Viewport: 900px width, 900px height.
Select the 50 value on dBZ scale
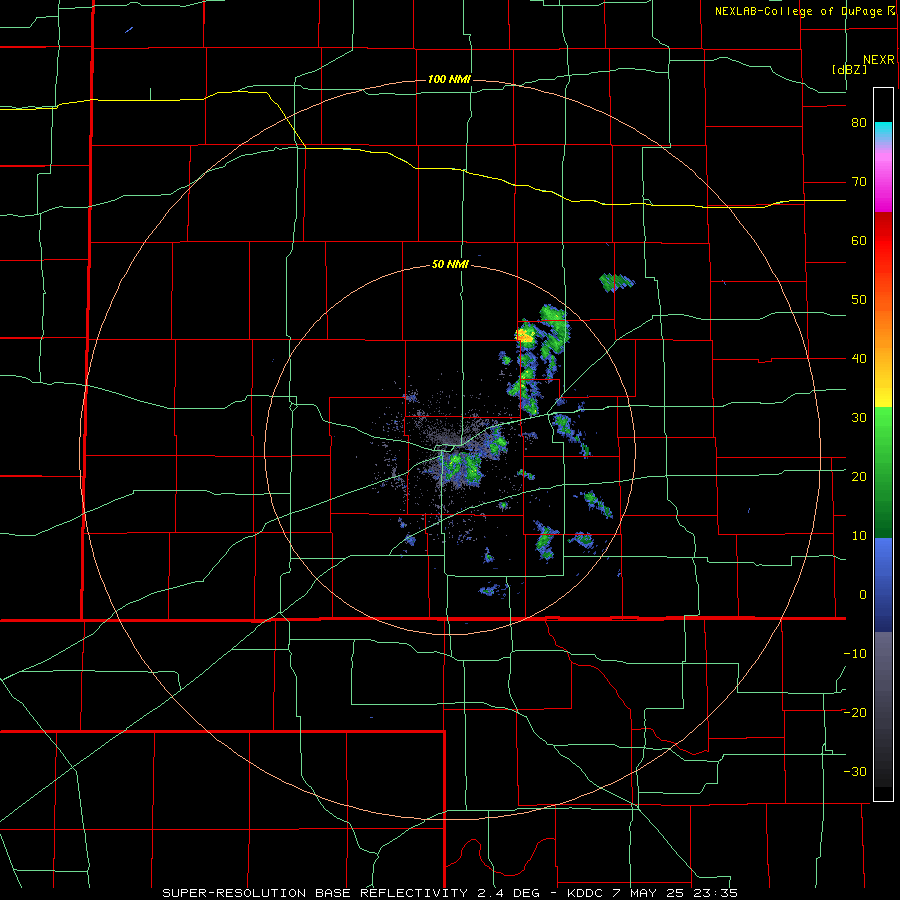pos(859,300)
